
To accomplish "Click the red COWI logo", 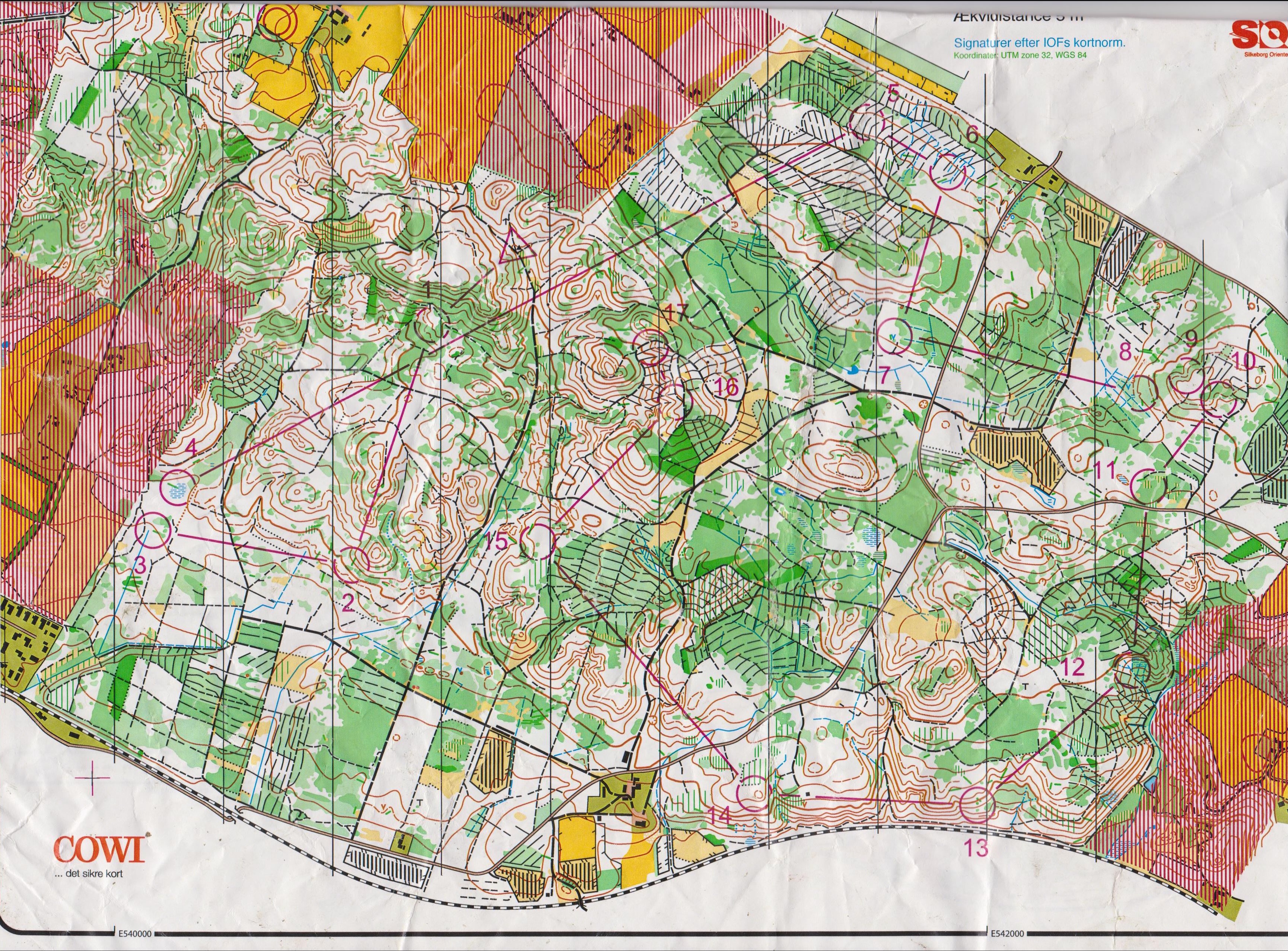I will [99, 849].
